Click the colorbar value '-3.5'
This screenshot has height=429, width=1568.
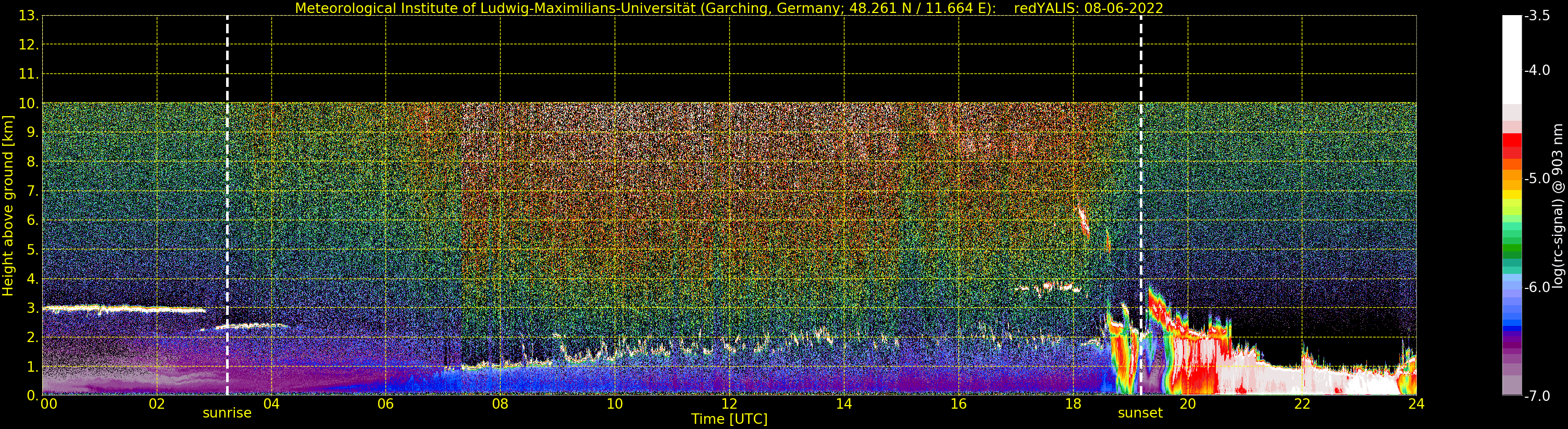[x=1537, y=16]
